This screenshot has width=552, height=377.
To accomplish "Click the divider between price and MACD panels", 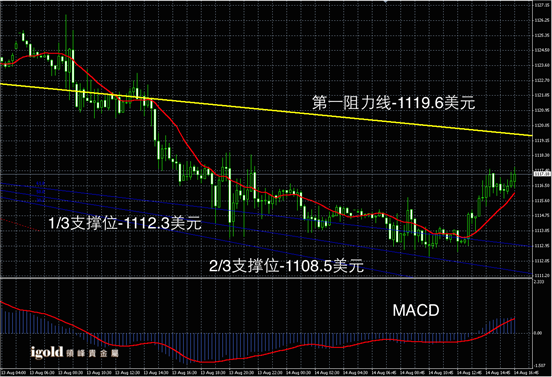I will [x=266, y=278].
